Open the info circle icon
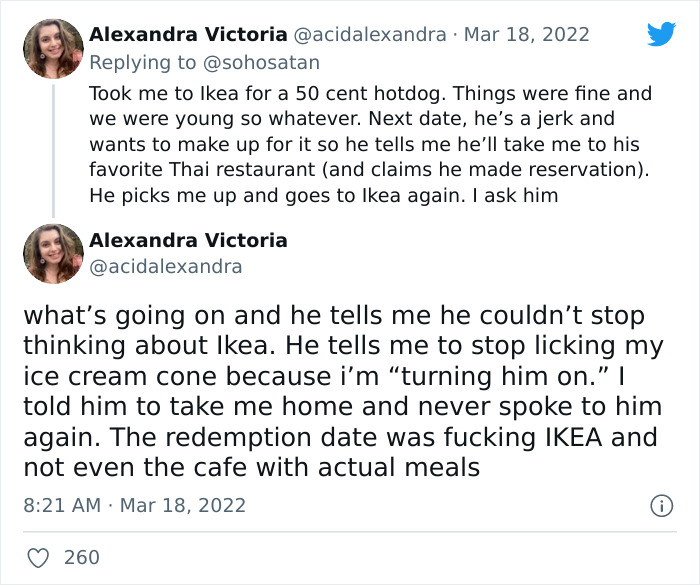Screen dimensions: 700x585 661,506
